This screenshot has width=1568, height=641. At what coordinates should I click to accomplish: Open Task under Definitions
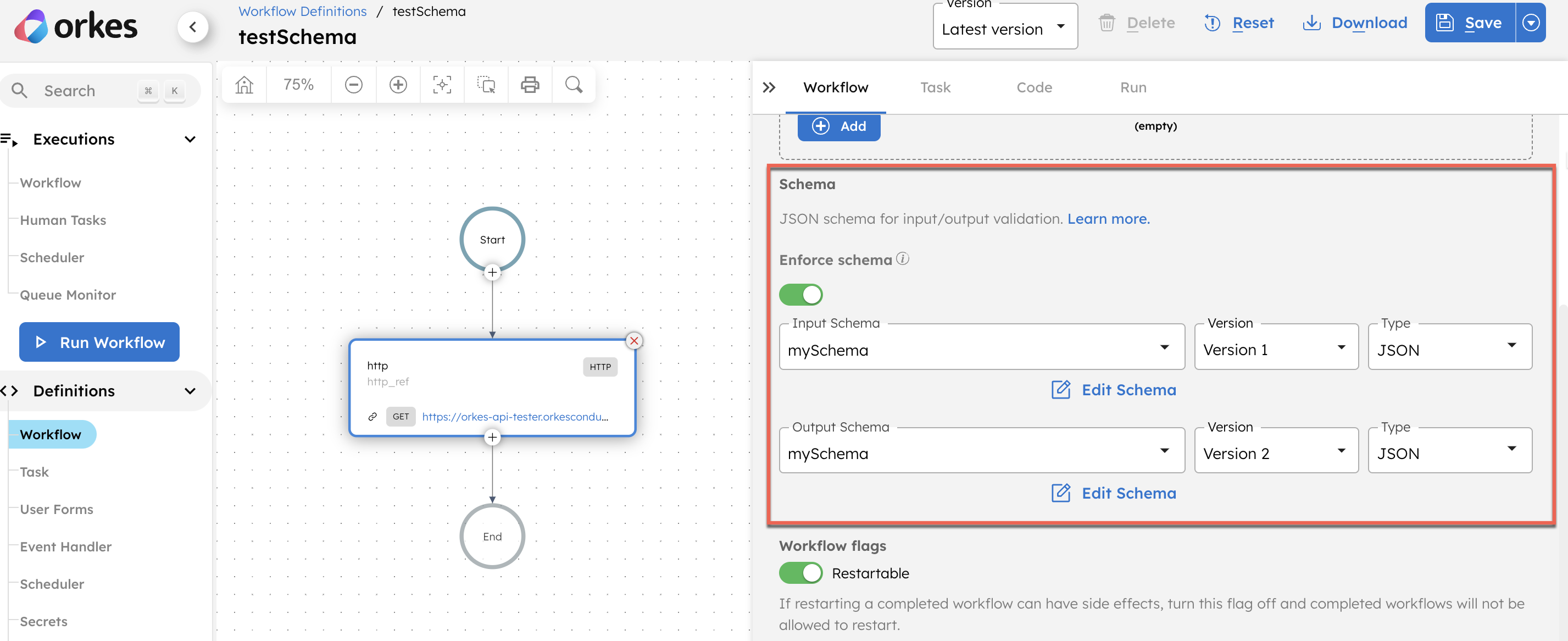pyautogui.click(x=34, y=472)
